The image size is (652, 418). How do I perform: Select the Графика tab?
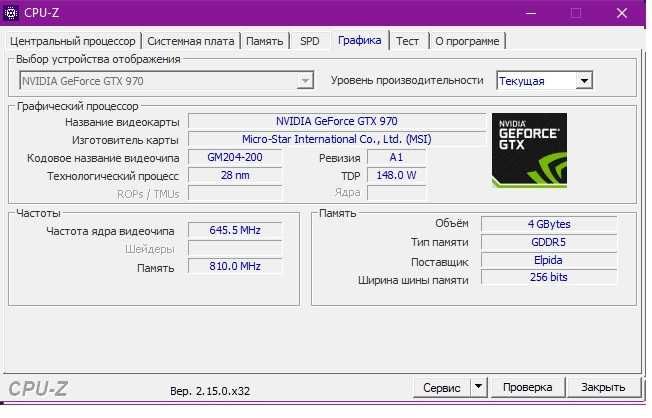tap(360, 40)
